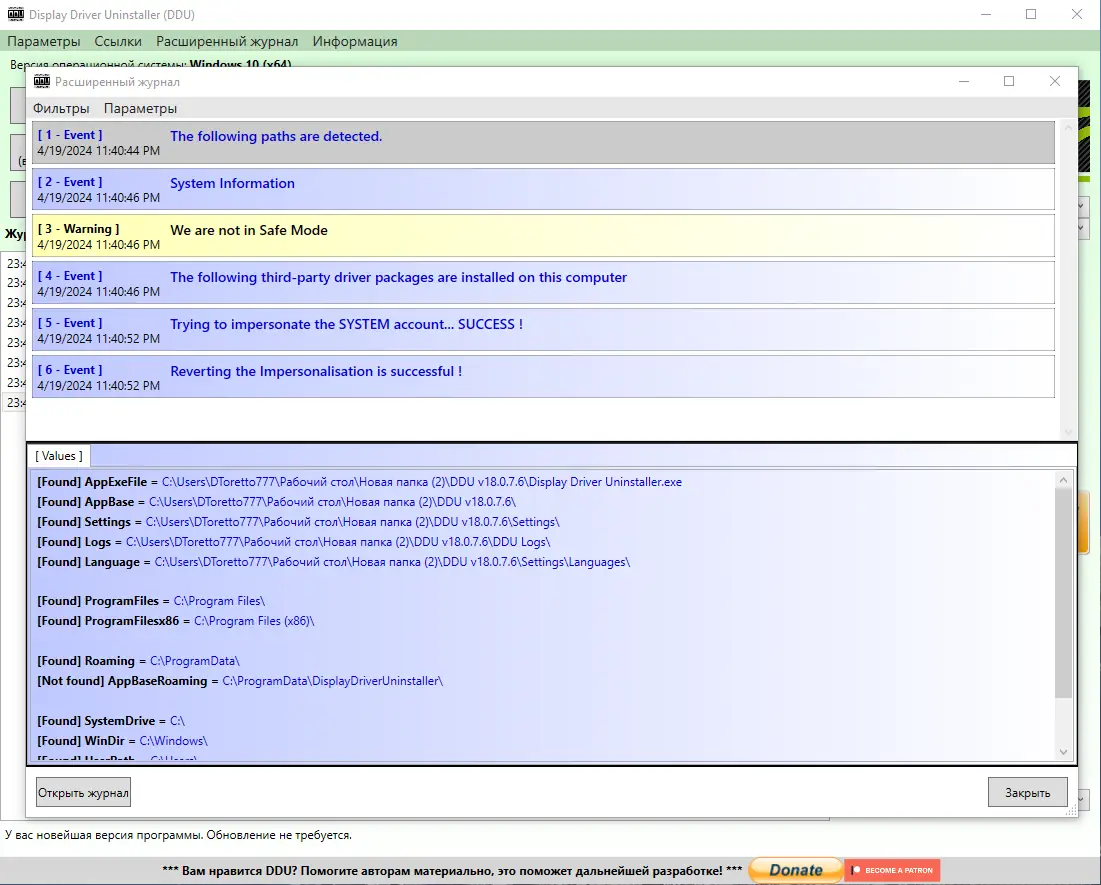Click the Logs path value line

coord(294,542)
